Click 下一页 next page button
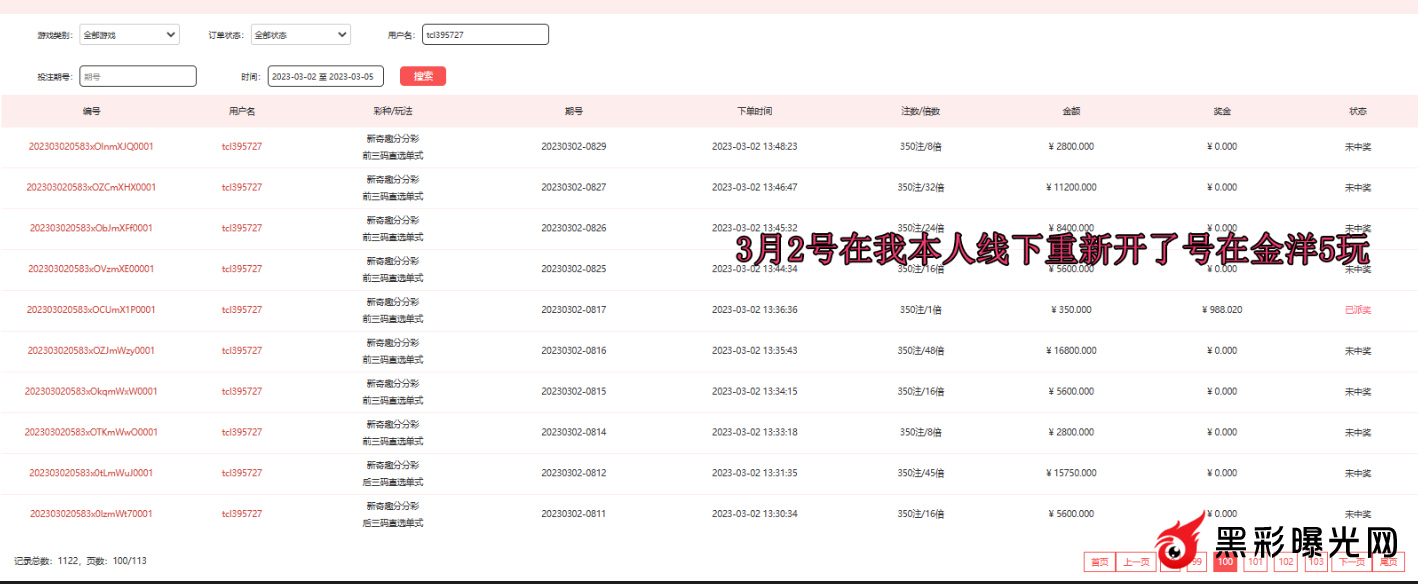Viewport: 1418px width, 584px height. pos(1351,562)
